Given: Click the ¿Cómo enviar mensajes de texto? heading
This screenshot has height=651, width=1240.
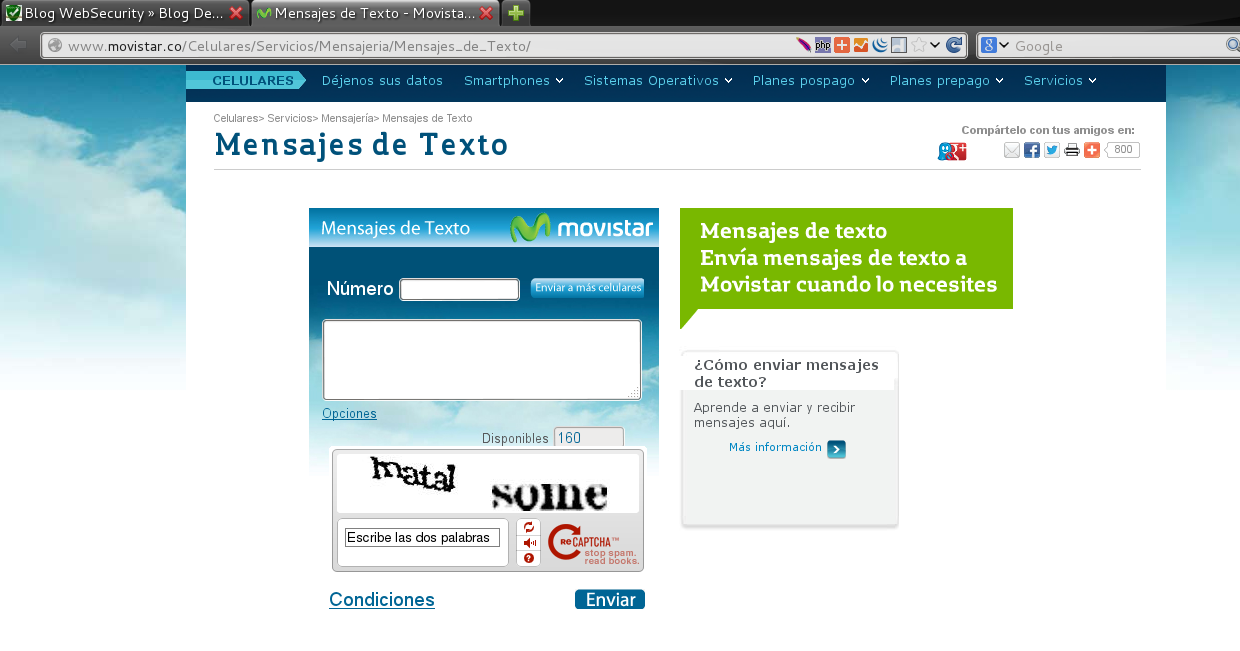Looking at the screenshot, I should [786, 373].
